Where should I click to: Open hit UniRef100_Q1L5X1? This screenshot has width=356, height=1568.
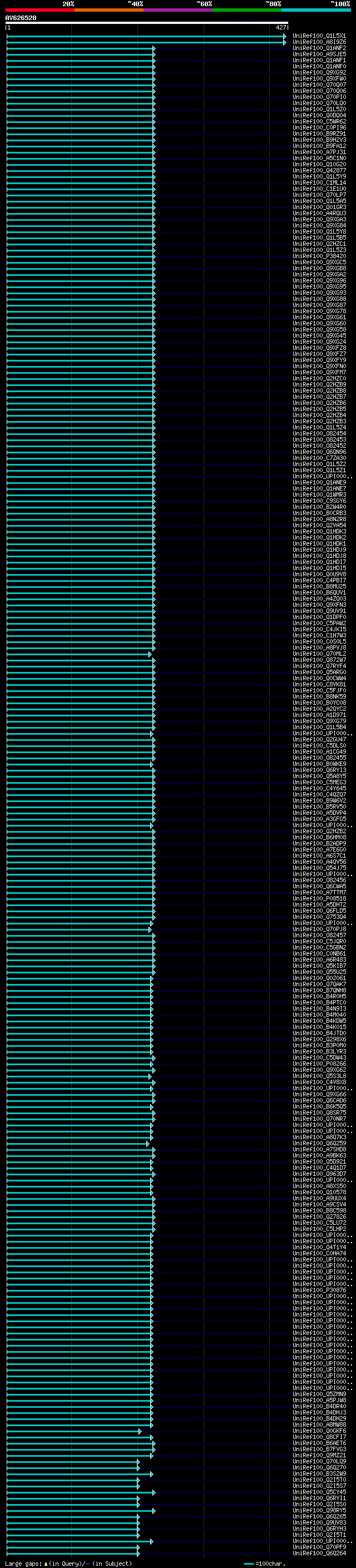pos(319,36)
